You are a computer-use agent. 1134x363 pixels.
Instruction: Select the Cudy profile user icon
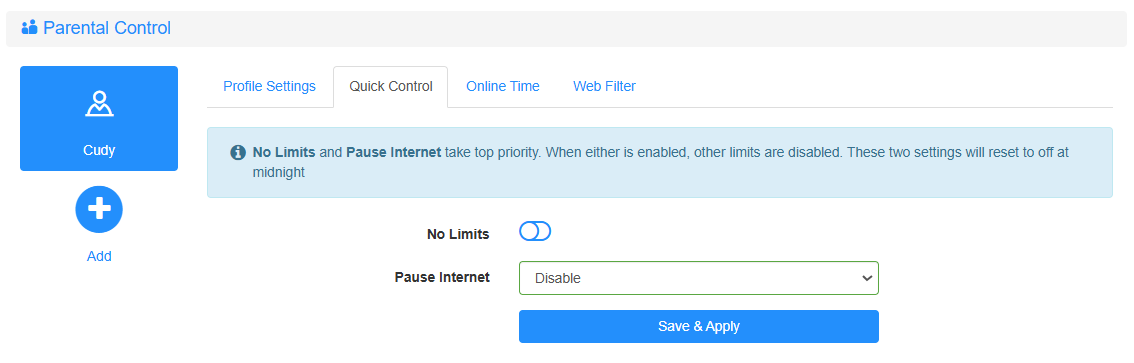click(x=99, y=104)
